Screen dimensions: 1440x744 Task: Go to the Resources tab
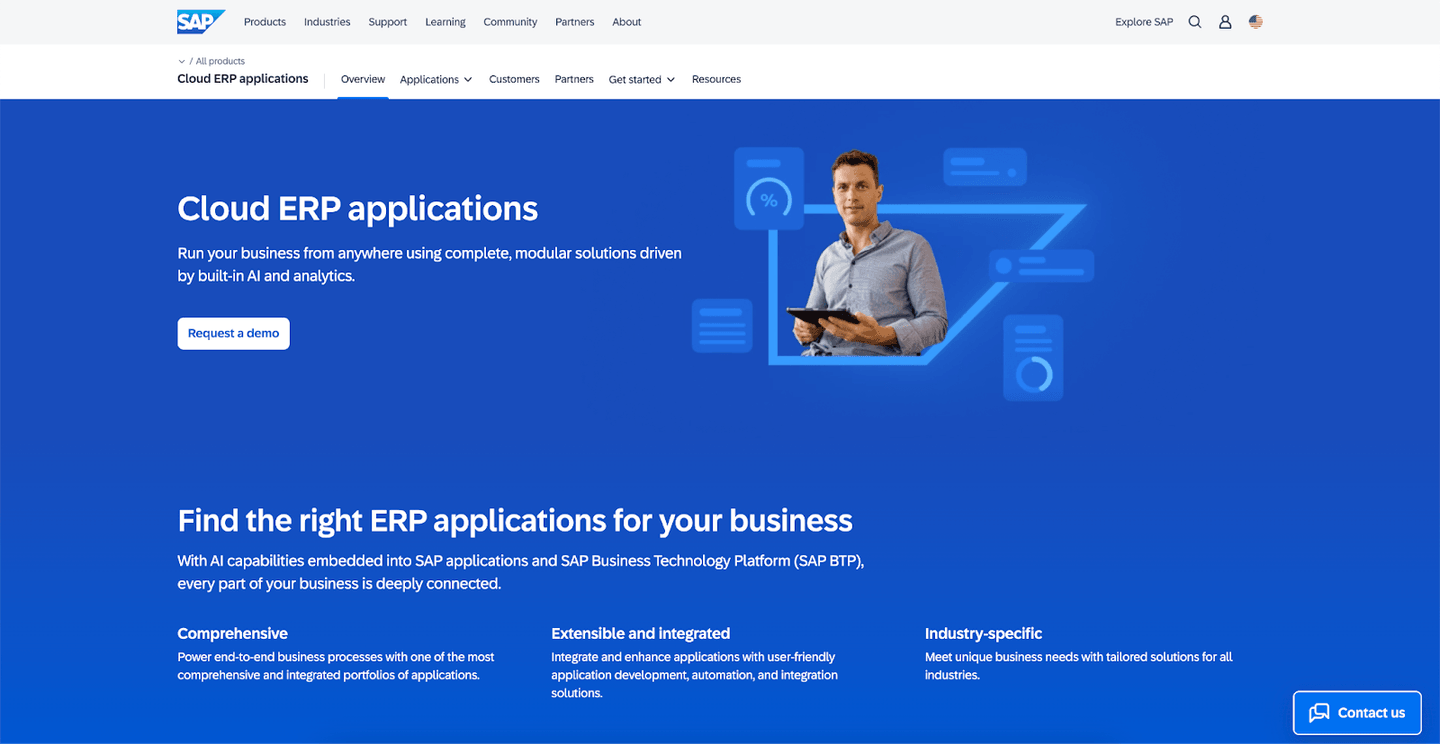click(716, 80)
